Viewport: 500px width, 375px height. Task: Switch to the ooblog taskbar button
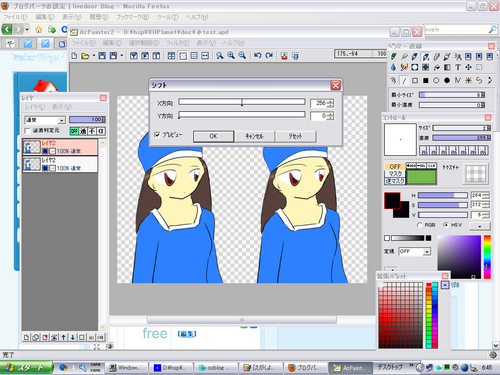pyautogui.click(x=216, y=368)
